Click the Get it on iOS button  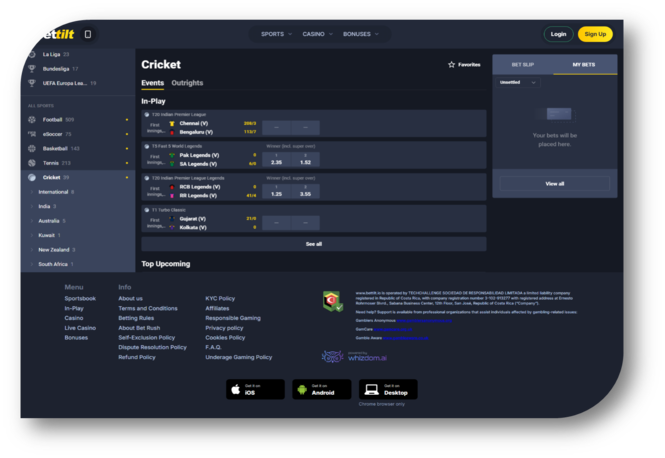coord(256,389)
